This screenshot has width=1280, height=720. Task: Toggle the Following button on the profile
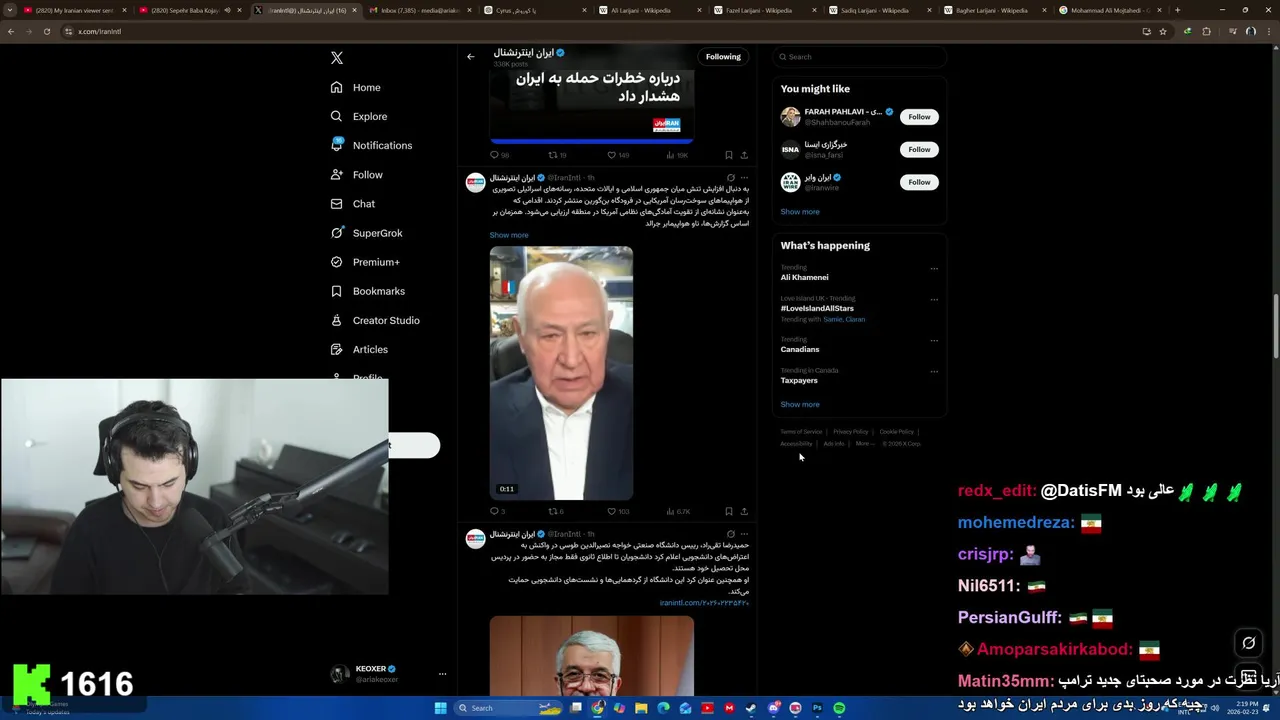point(723,57)
